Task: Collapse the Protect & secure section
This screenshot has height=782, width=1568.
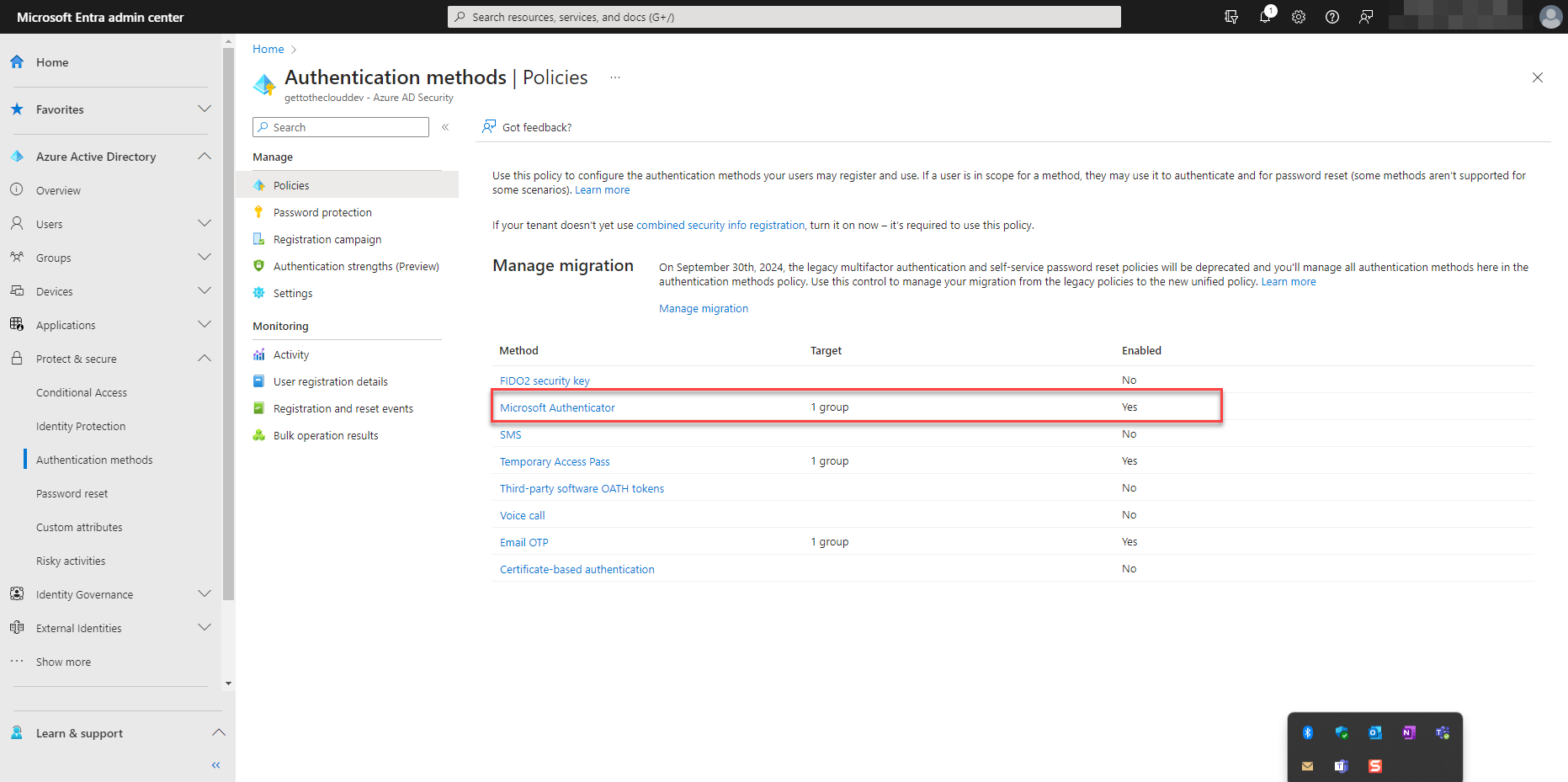Action: tap(204, 358)
